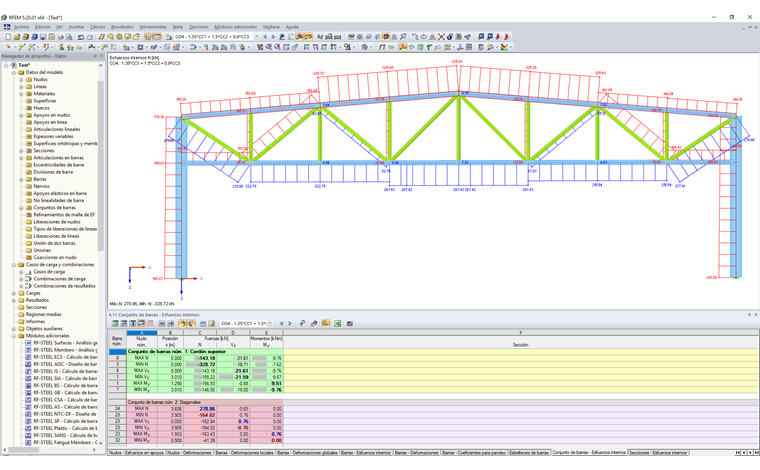760x470 pixels.
Task: Open the CO4 dropdown in the table toolbar
Action: coord(270,324)
